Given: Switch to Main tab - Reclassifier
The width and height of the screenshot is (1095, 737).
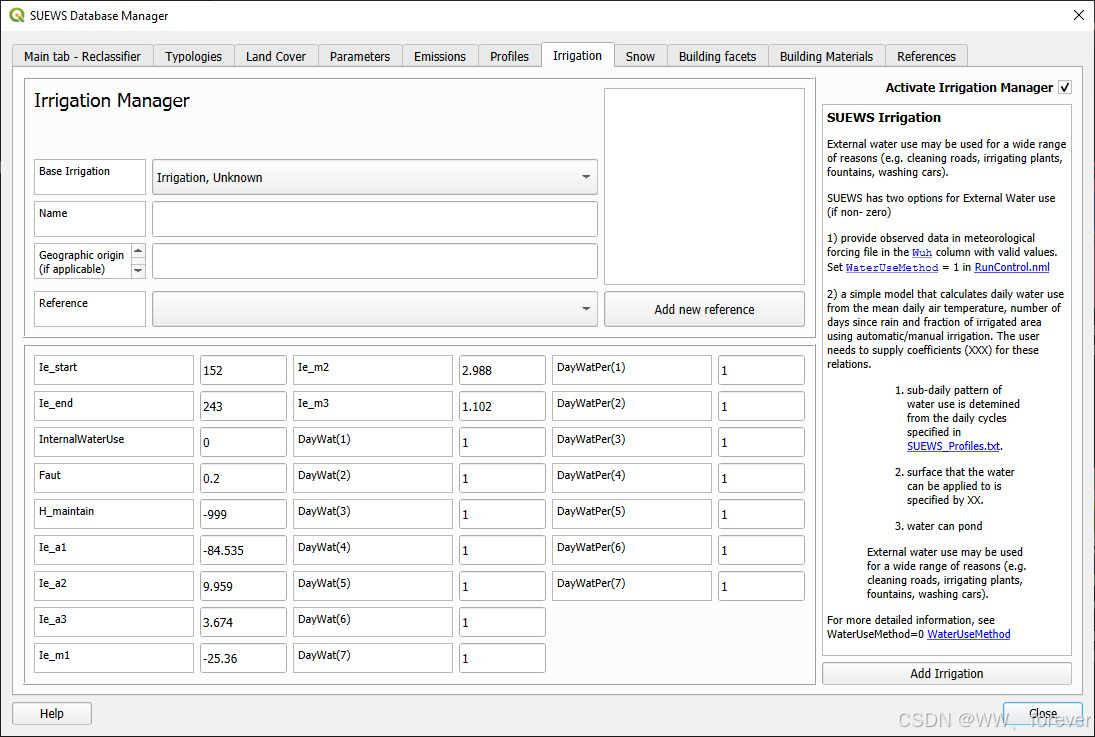Looking at the screenshot, I should (82, 57).
